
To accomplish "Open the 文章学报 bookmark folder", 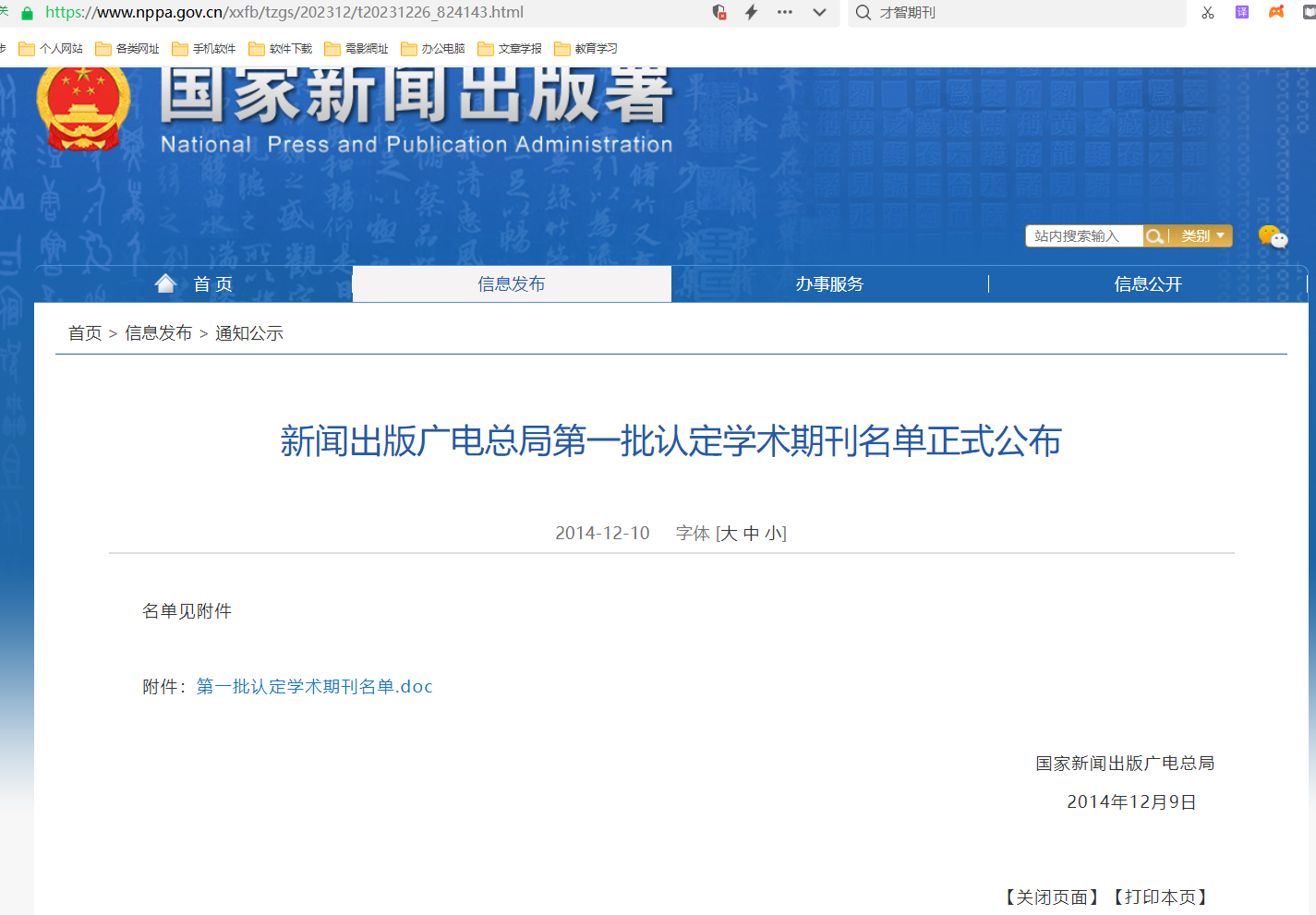I will coord(510,49).
